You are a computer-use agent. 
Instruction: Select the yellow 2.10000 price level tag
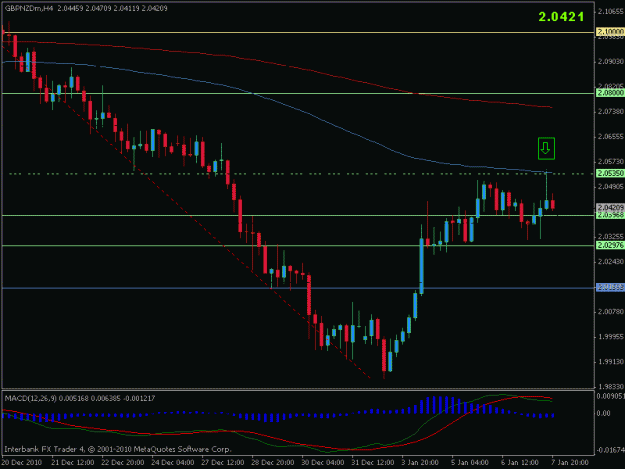[x=610, y=31]
